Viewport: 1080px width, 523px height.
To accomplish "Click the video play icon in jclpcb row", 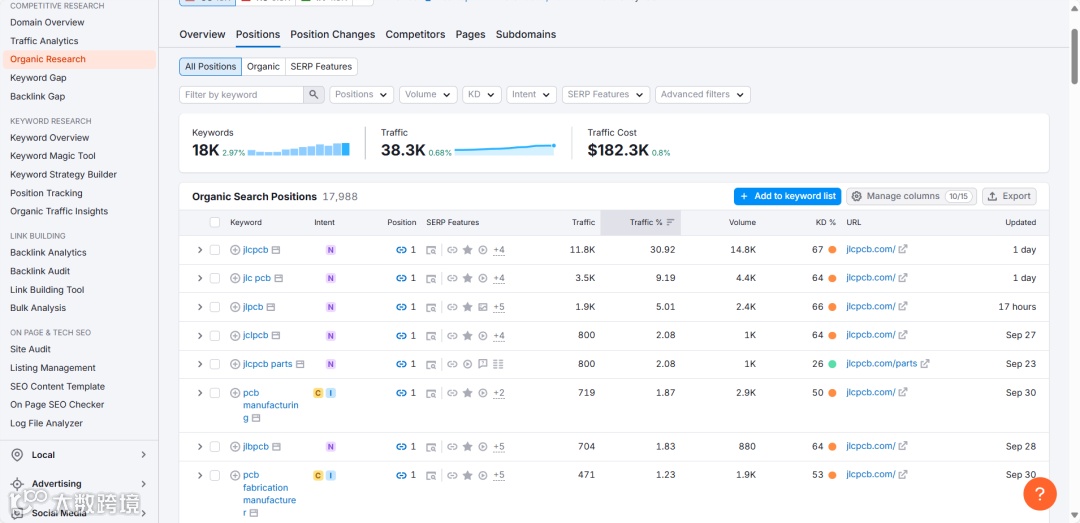I will pos(483,336).
